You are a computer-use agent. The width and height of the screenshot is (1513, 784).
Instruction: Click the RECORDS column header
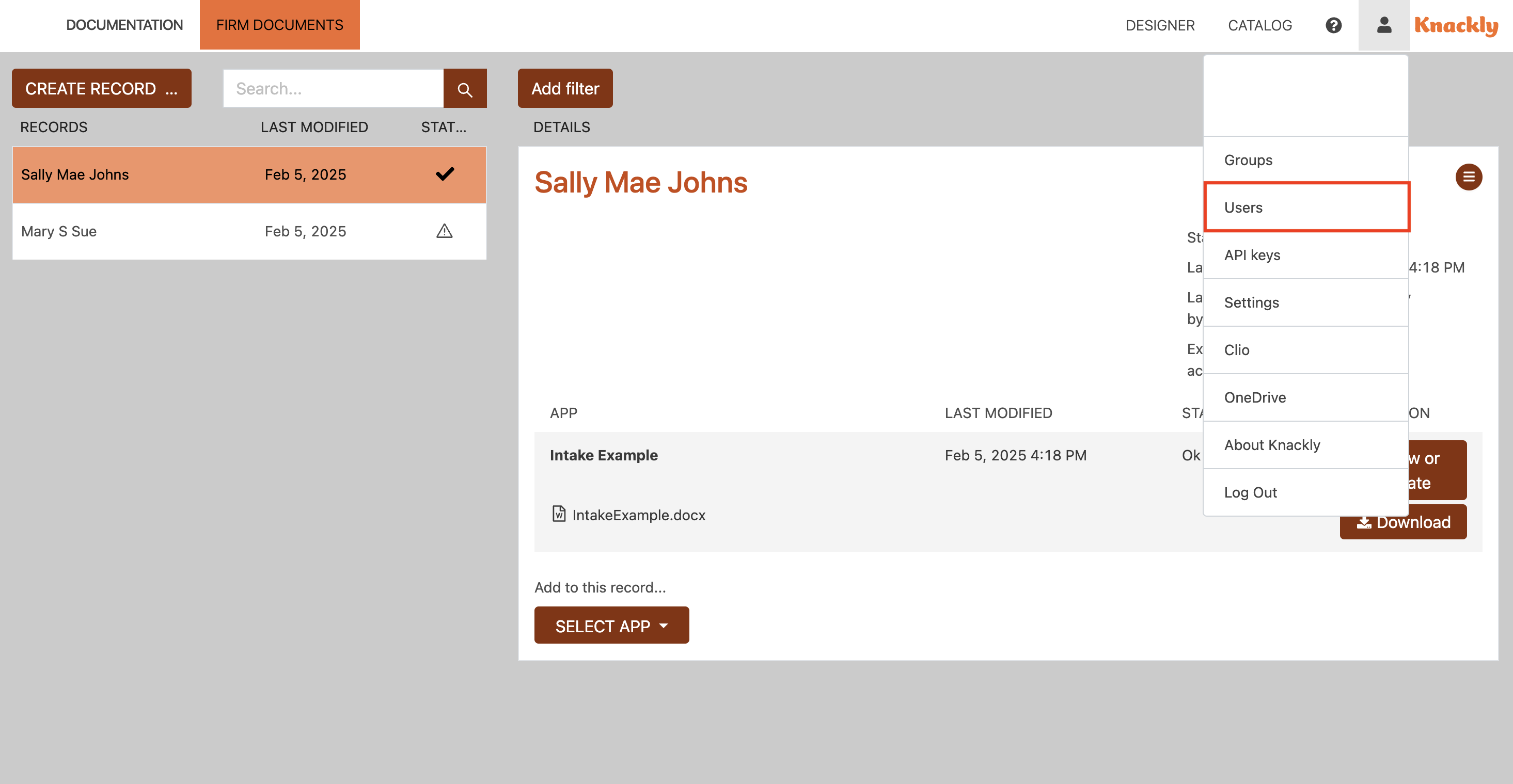54,127
